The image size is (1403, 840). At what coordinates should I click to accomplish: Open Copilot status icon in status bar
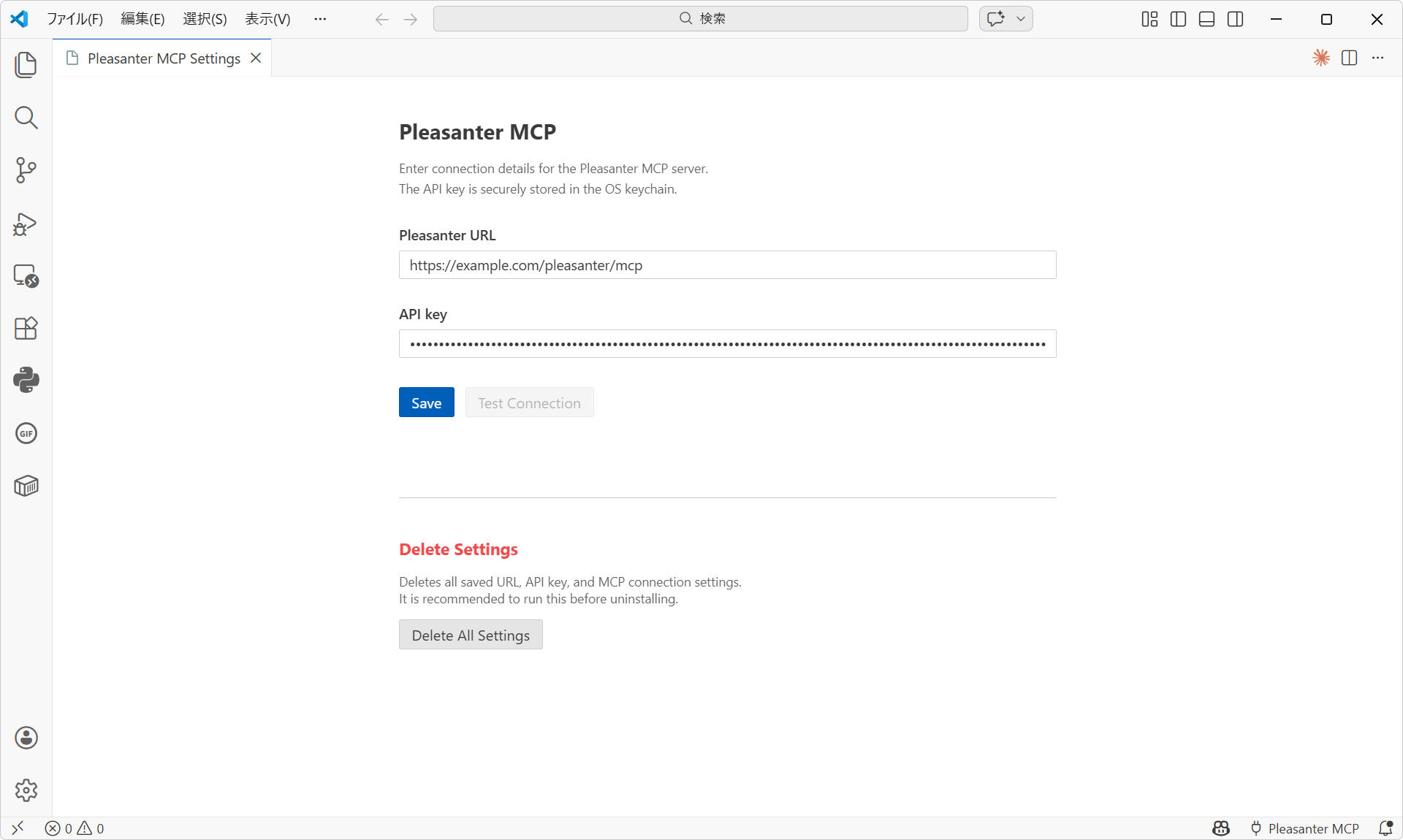pos(1221,828)
